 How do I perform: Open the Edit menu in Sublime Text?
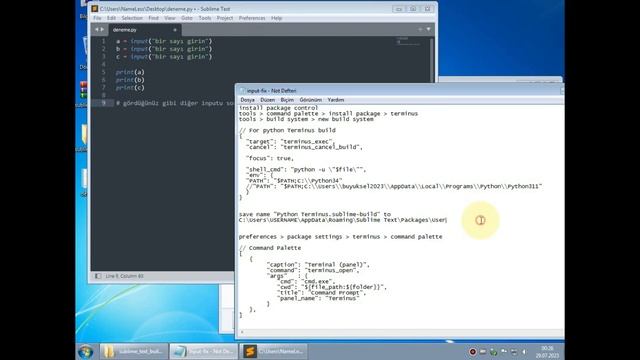tap(111, 18)
